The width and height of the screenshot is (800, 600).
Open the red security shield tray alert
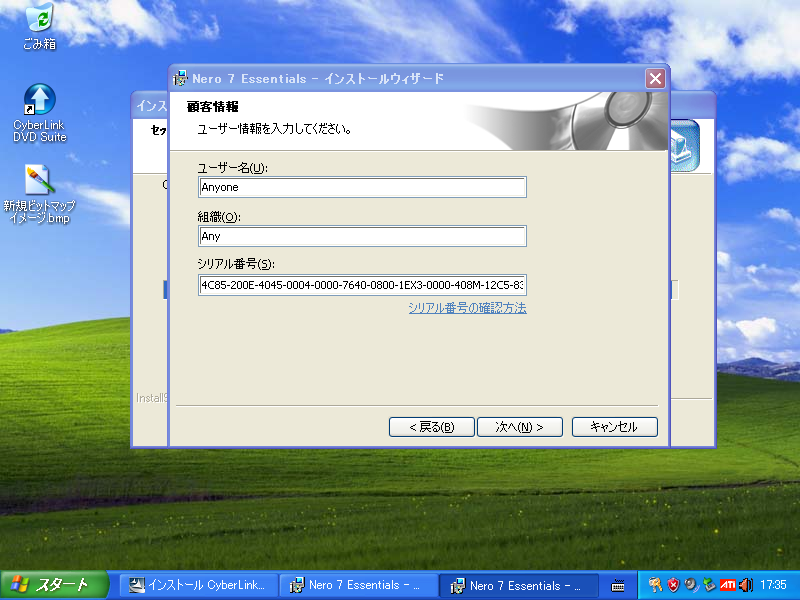pyautogui.click(x=673, y=585)
